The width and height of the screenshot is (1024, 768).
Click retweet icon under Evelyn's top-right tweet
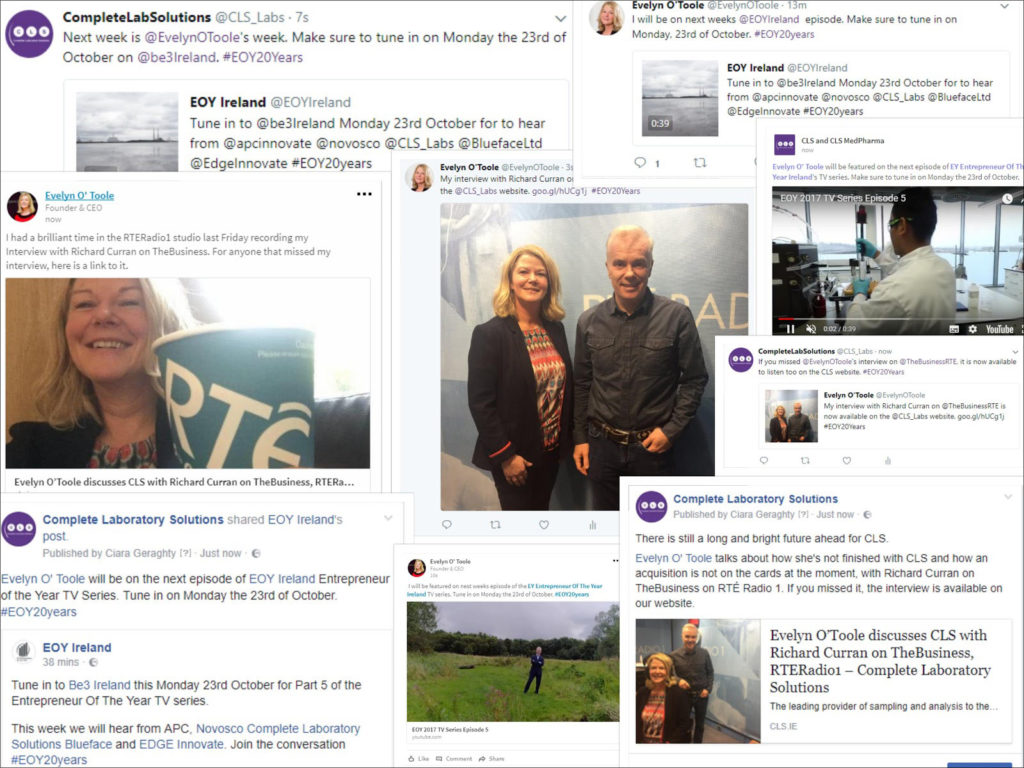coord(699,163)
